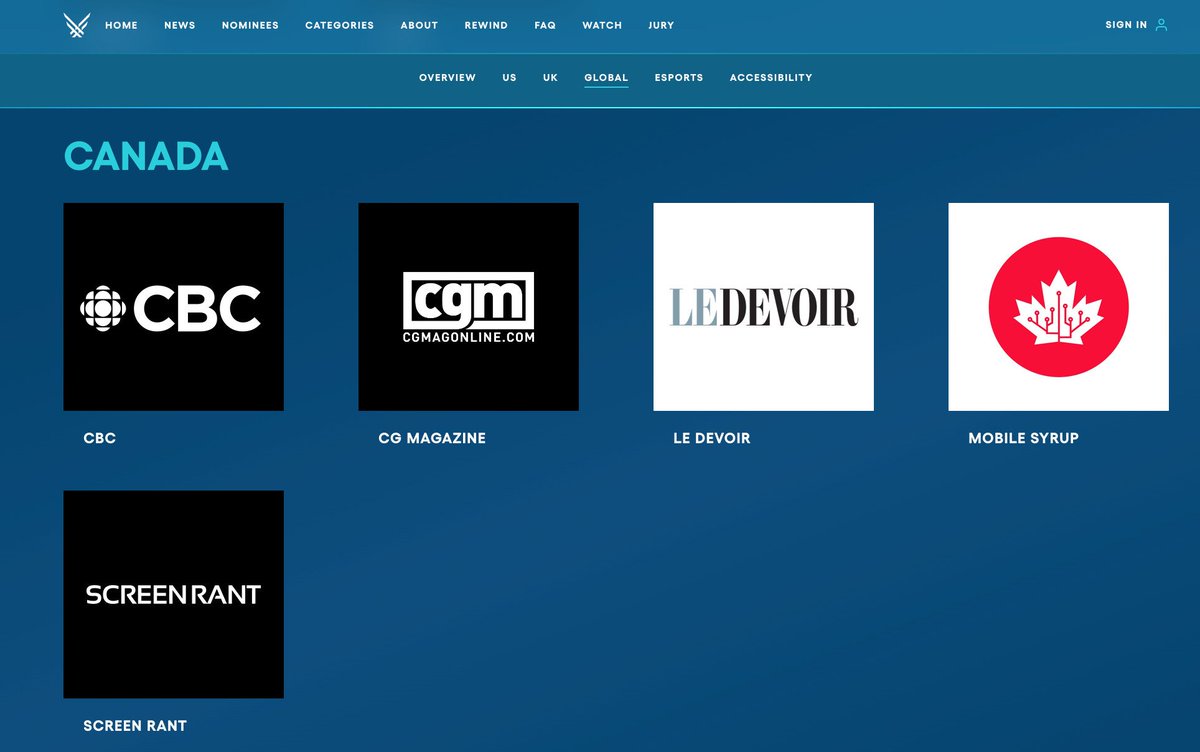This screenshot has height=752, width=1200.
Task: Click the Screen Rant logo tile
Action: coord(173,594)
